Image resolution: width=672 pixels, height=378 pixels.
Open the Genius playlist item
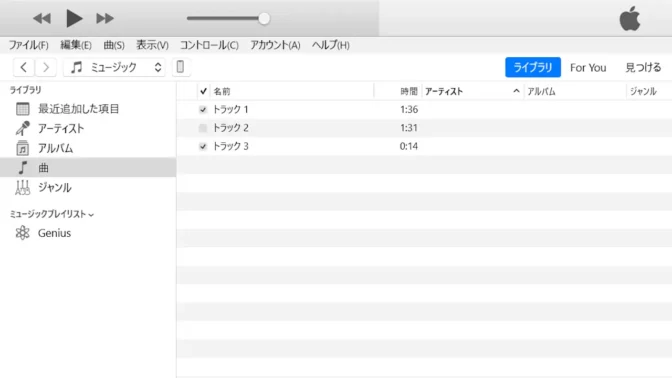pos(88,233)
